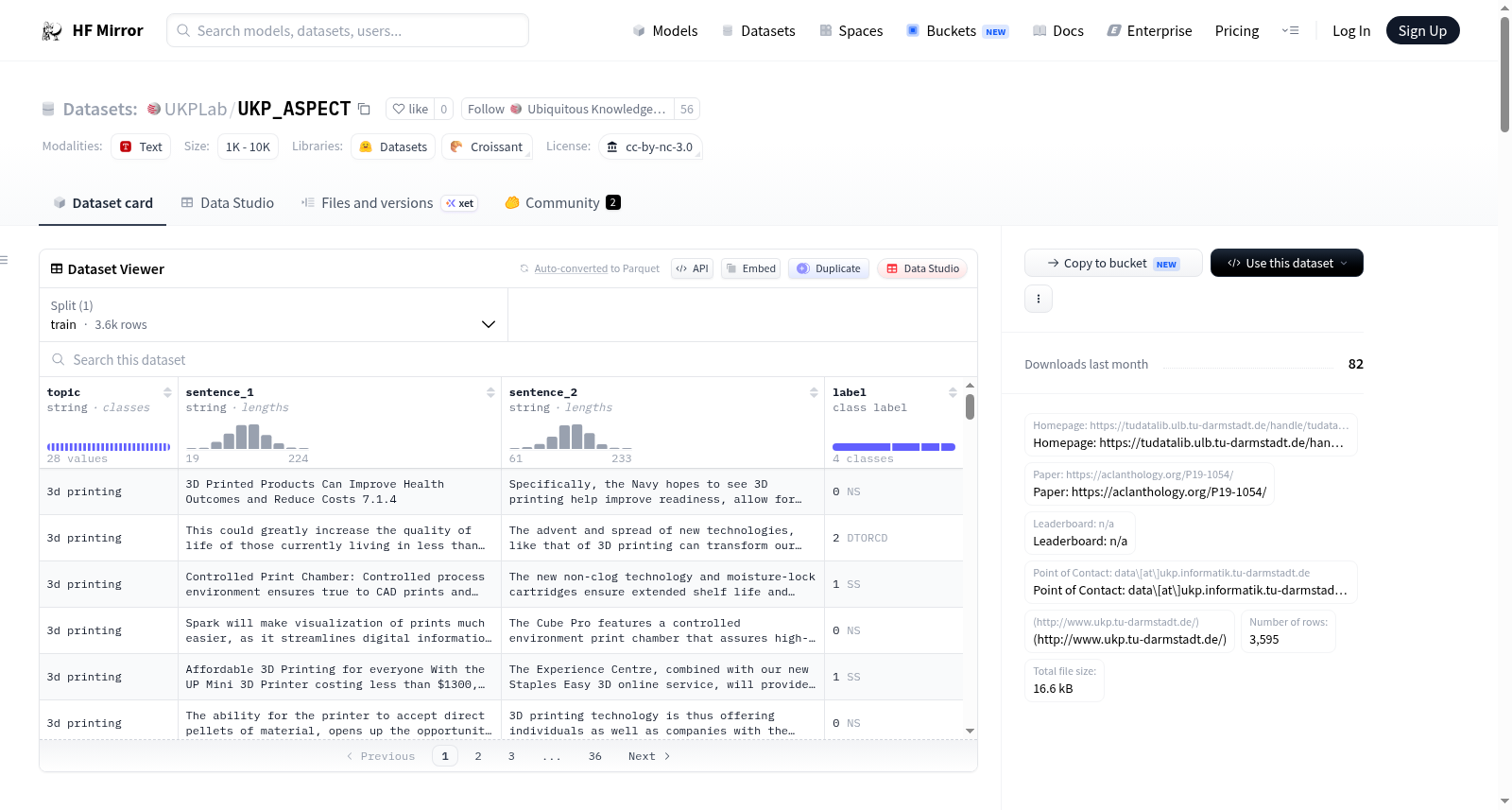Click the HF Mirror logo icon

52,31
